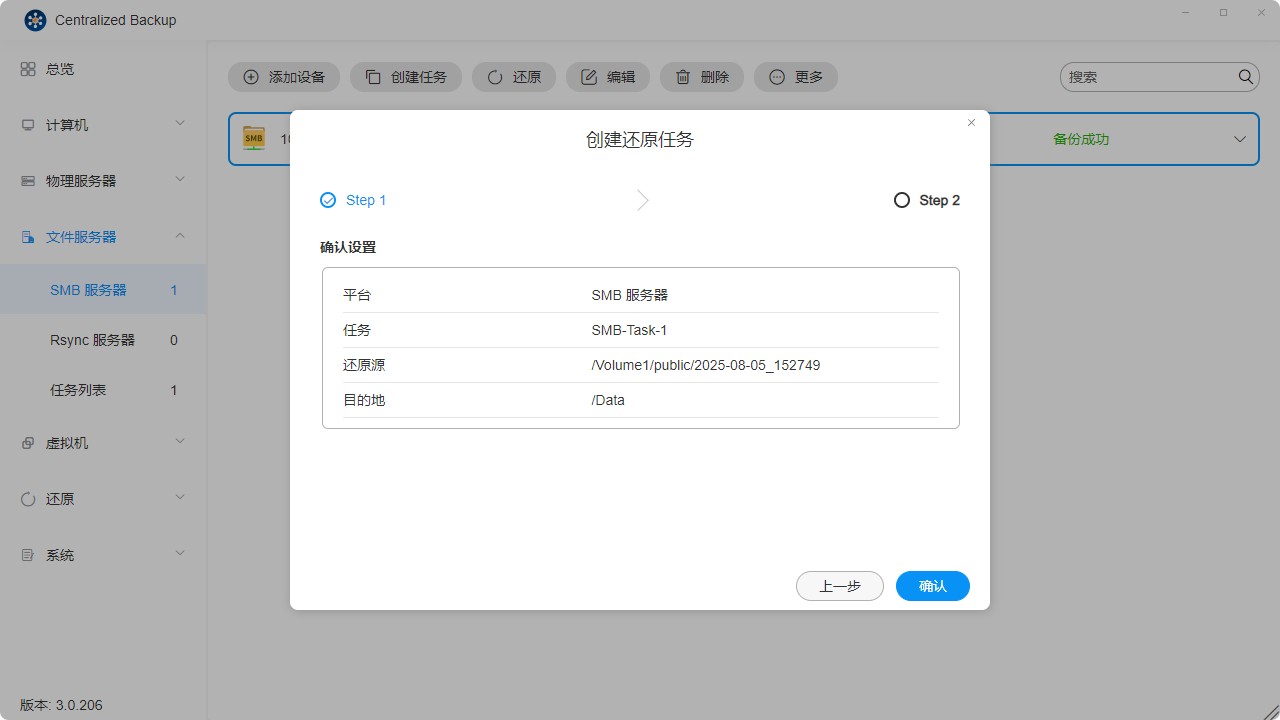Expand the 备份成功 status dropdown

coord(1240,139)
